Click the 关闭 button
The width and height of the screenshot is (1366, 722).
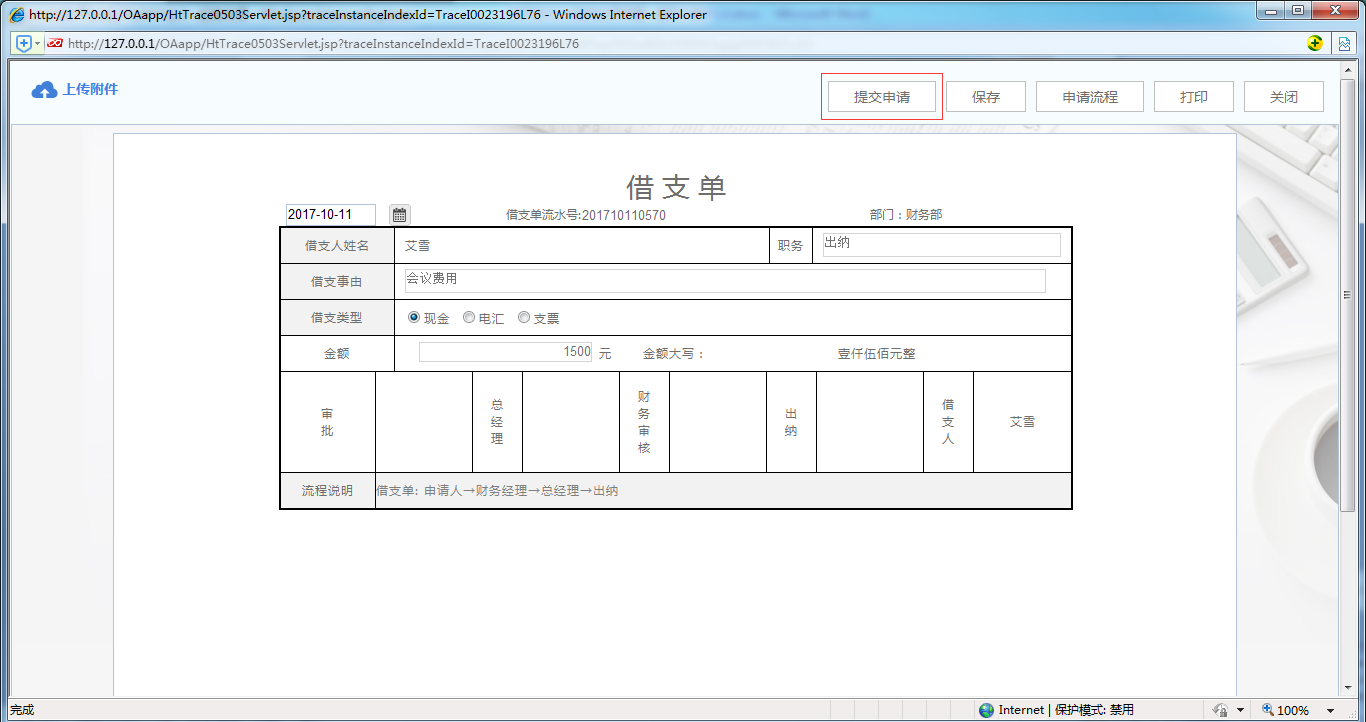1283,96
